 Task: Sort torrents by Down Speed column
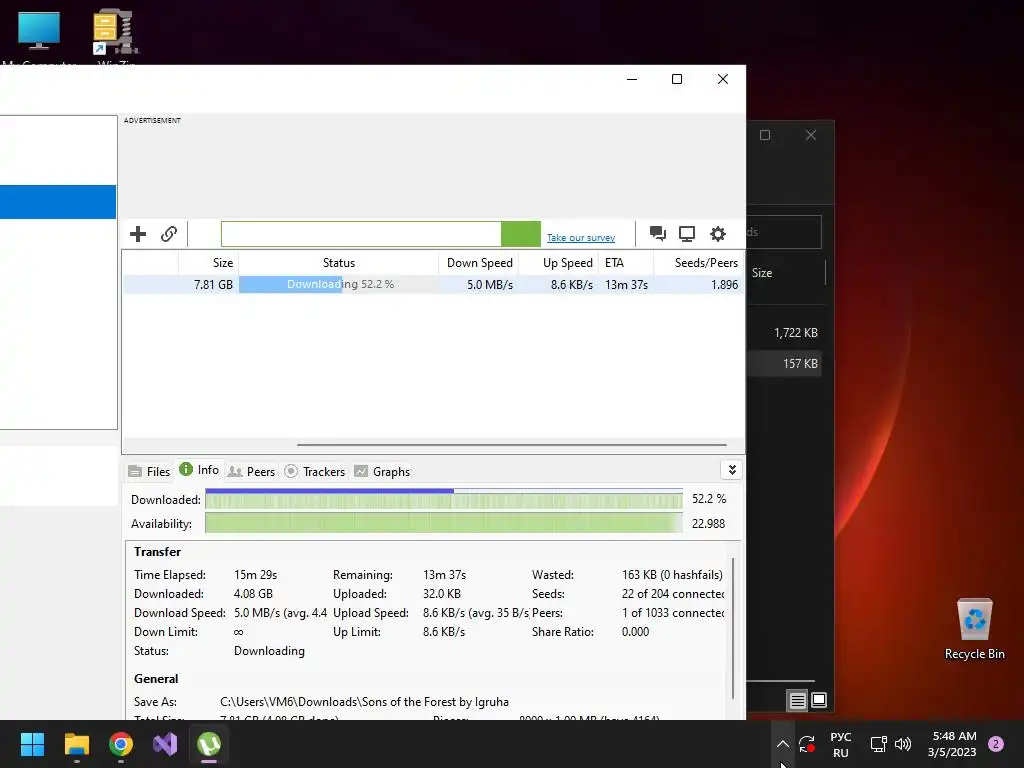tap(479, 263)
